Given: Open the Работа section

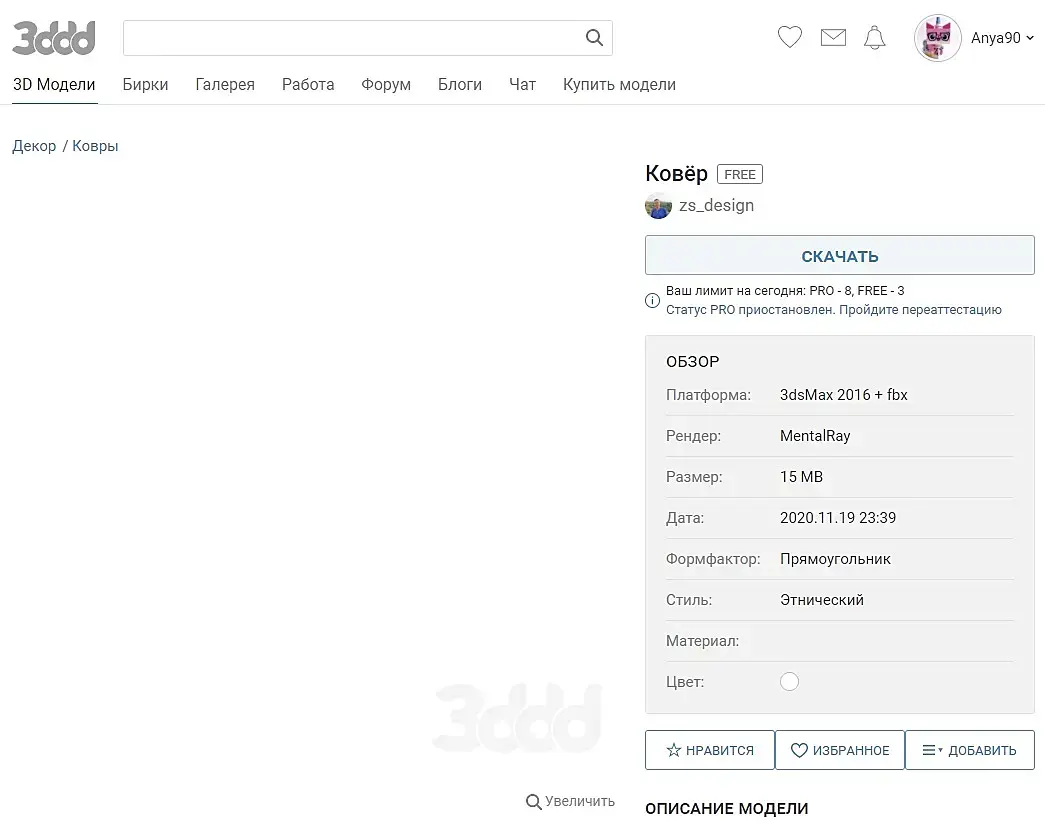Looking at the screenshot, I should tap(308, 85).
